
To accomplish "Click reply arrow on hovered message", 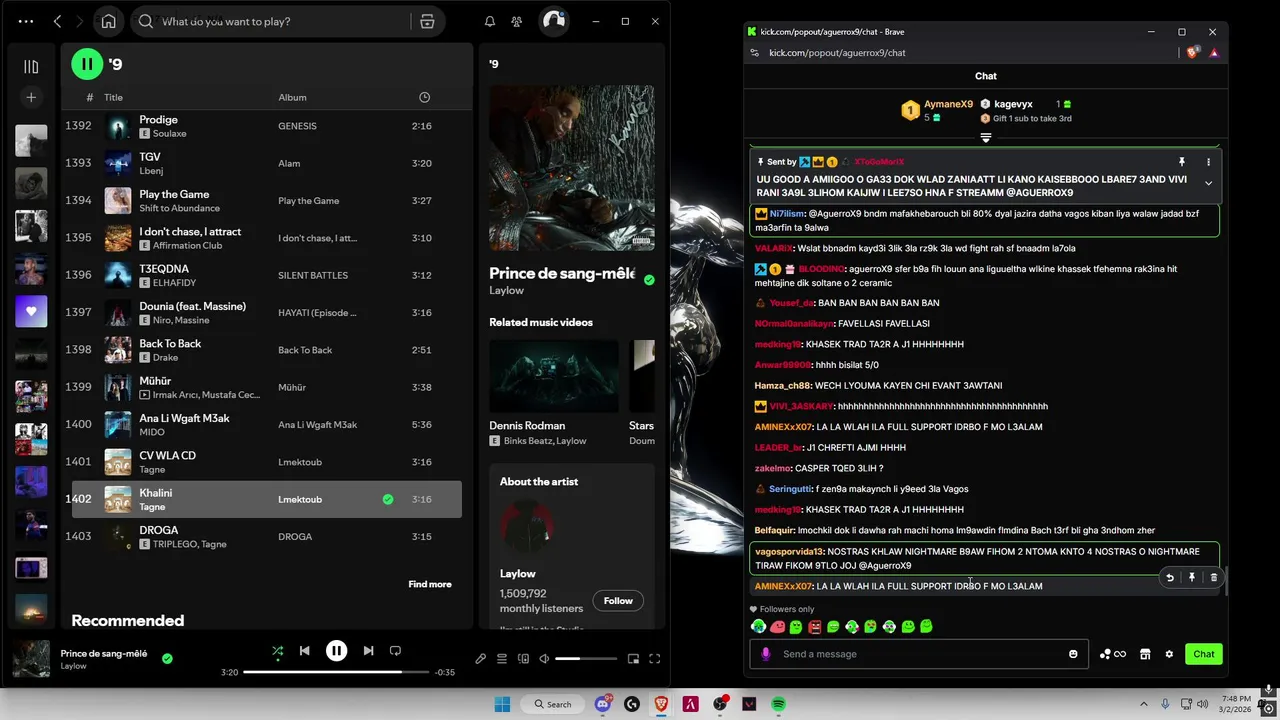I will tap(1170, 577).
